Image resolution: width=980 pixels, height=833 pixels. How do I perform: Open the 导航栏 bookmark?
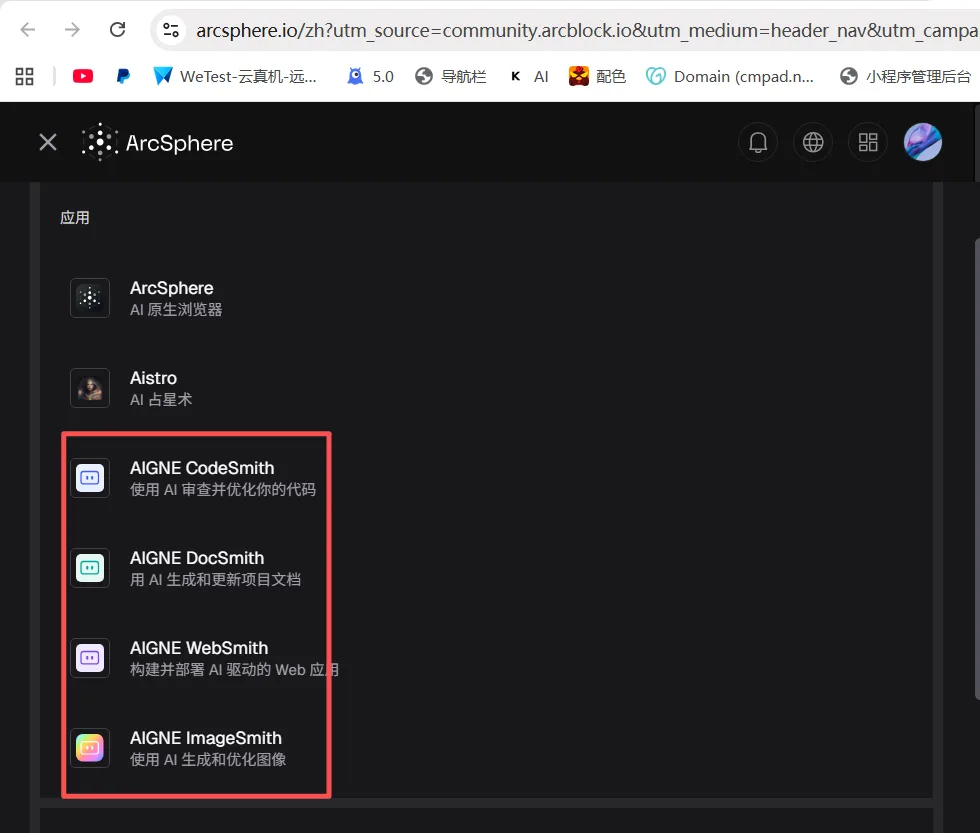[x=450, y=76]
